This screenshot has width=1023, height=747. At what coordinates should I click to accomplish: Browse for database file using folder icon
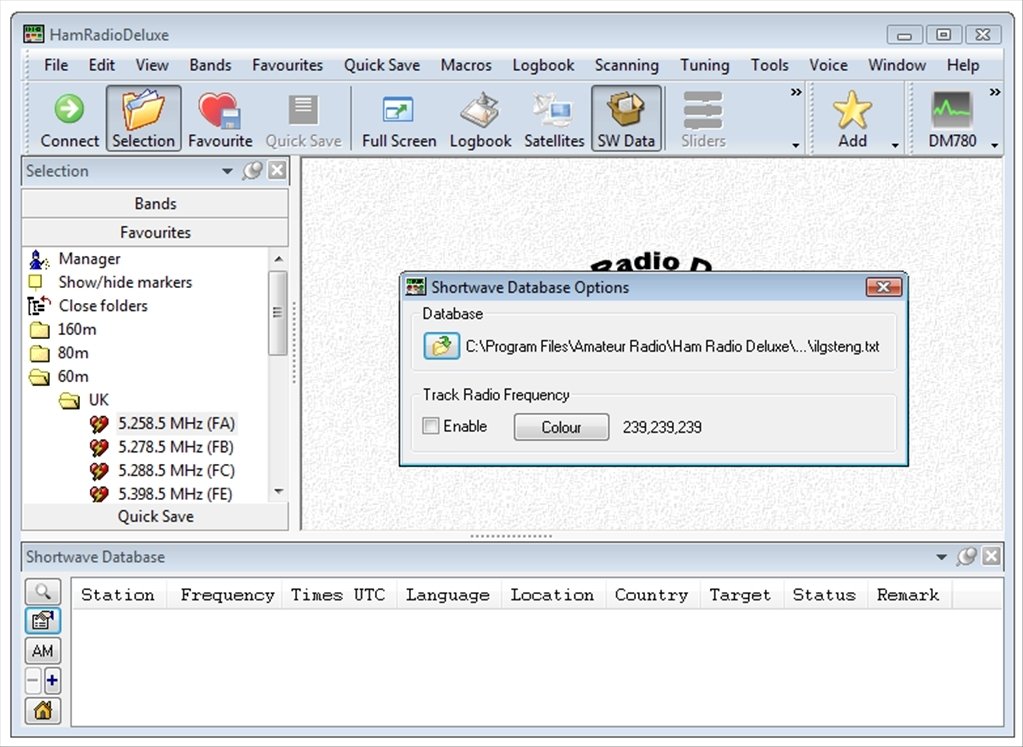[x=441, y=346]
